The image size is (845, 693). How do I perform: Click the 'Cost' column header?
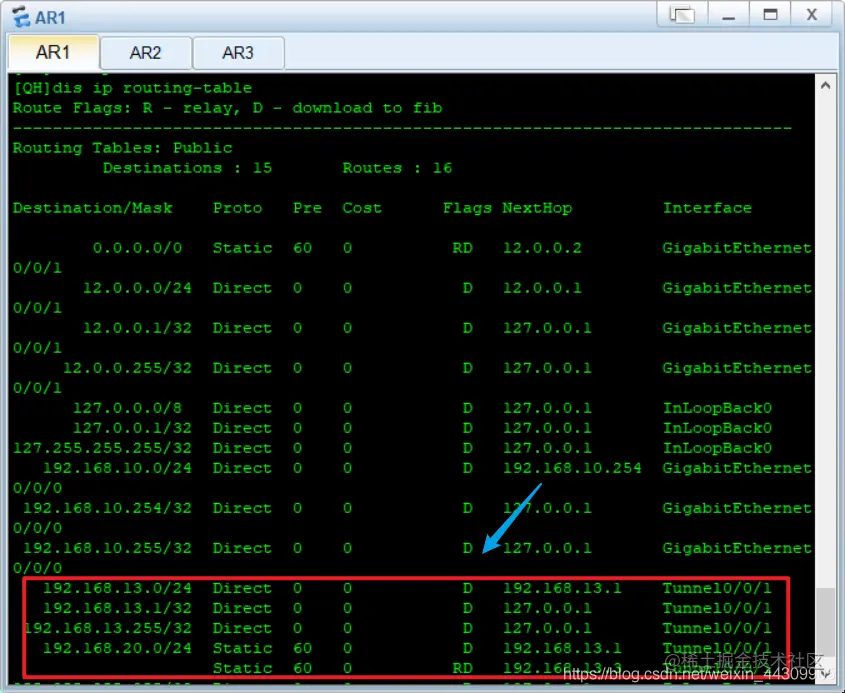pyautogui.click(x=362, y=208)
